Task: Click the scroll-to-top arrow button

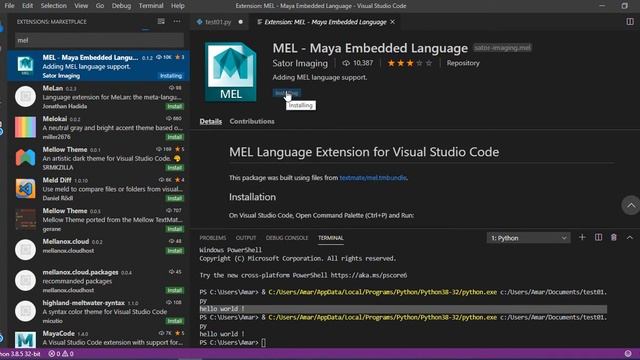Action: [630, 205]
